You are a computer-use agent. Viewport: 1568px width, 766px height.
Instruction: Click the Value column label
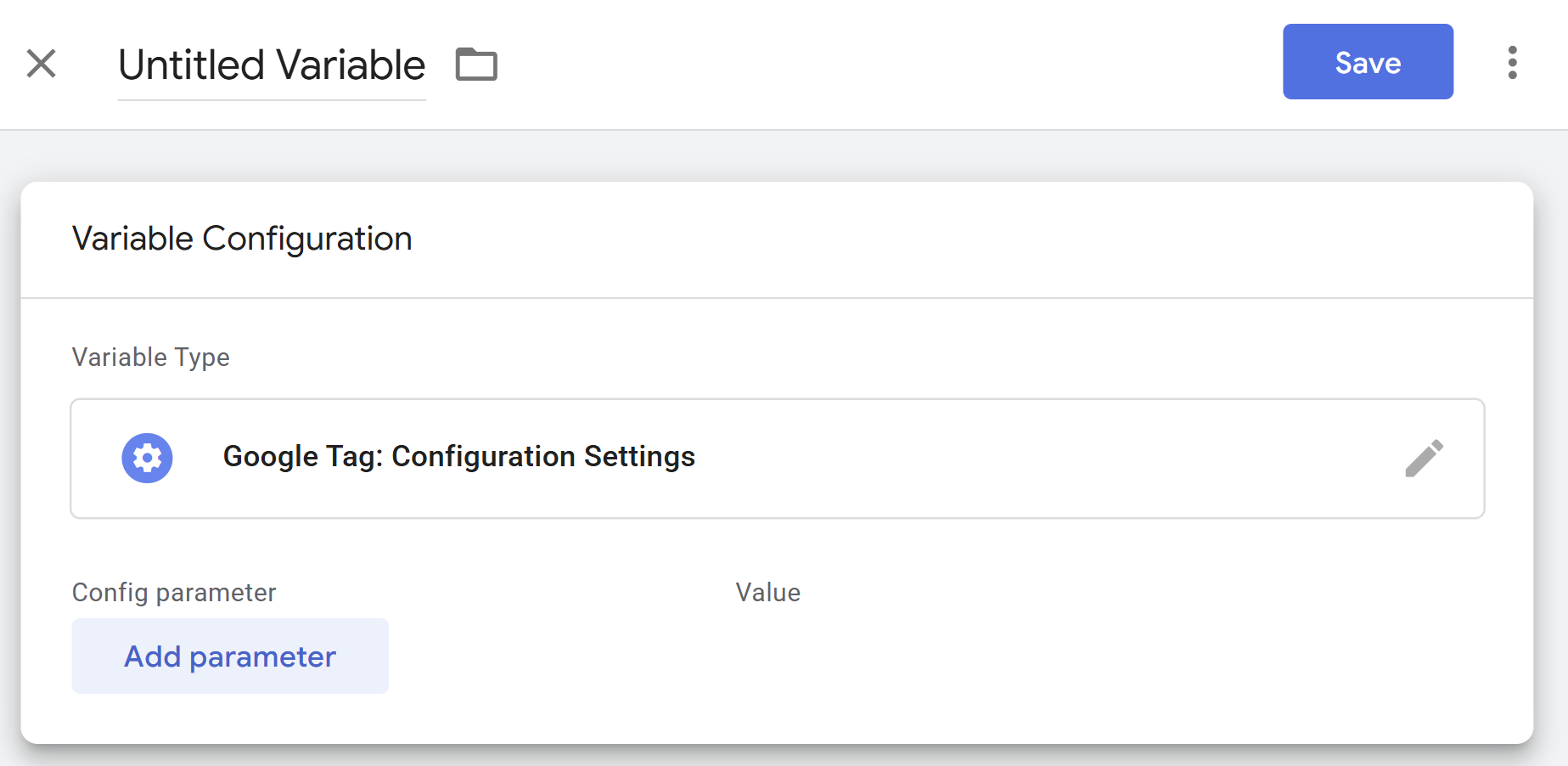pos(768,593)
